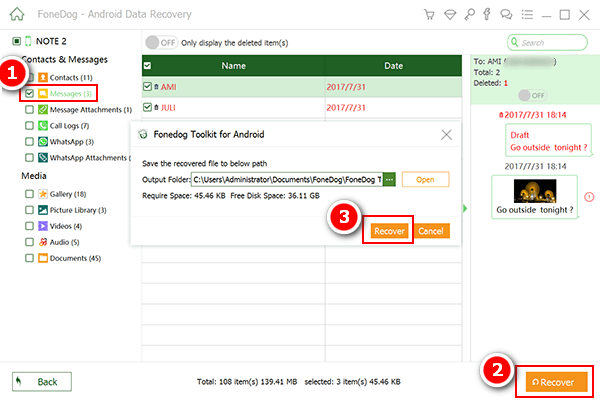Click the Call Logs phone icon
This screenshot has width=600, height=400.
tap(43, 126)
